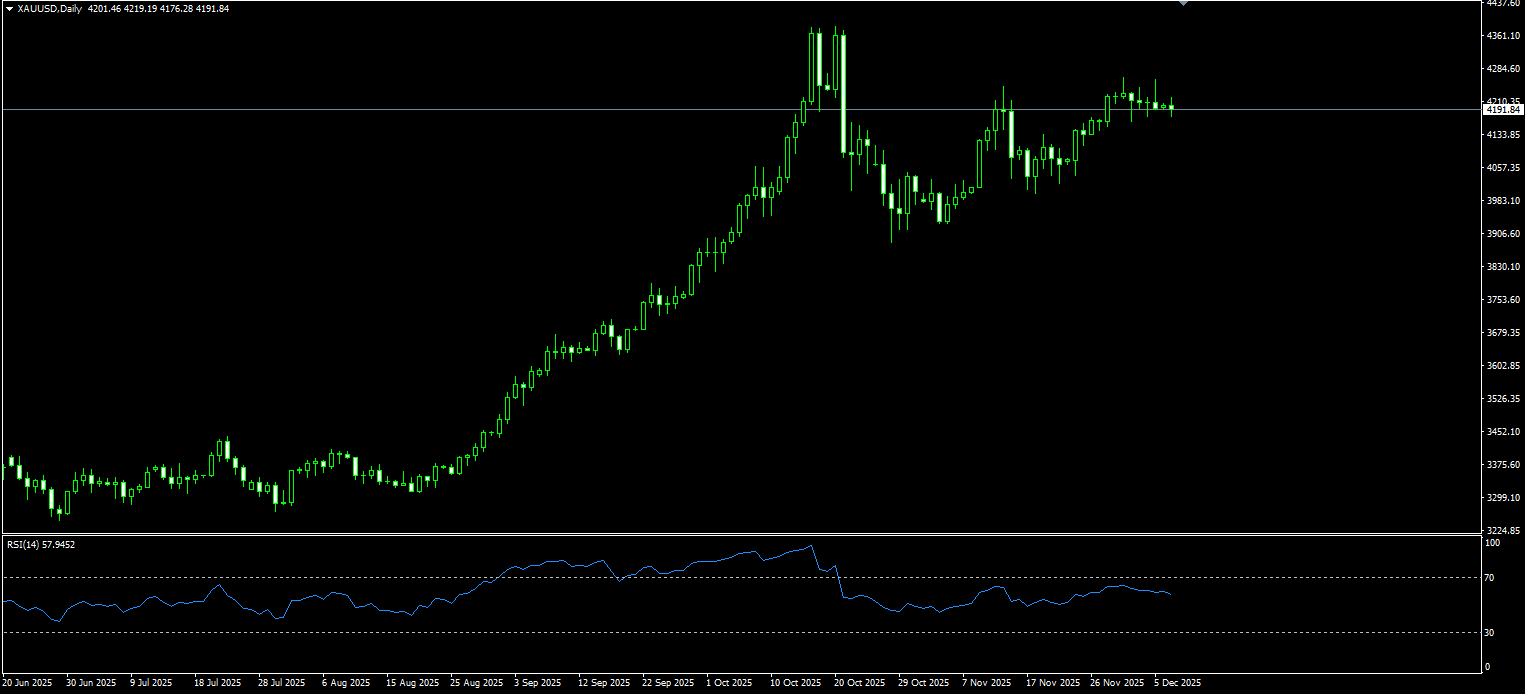This screenshot has width=1525, height=694.
Task: Click the highlighted 4191.84 price tag
Action: tap(1503, 110)
